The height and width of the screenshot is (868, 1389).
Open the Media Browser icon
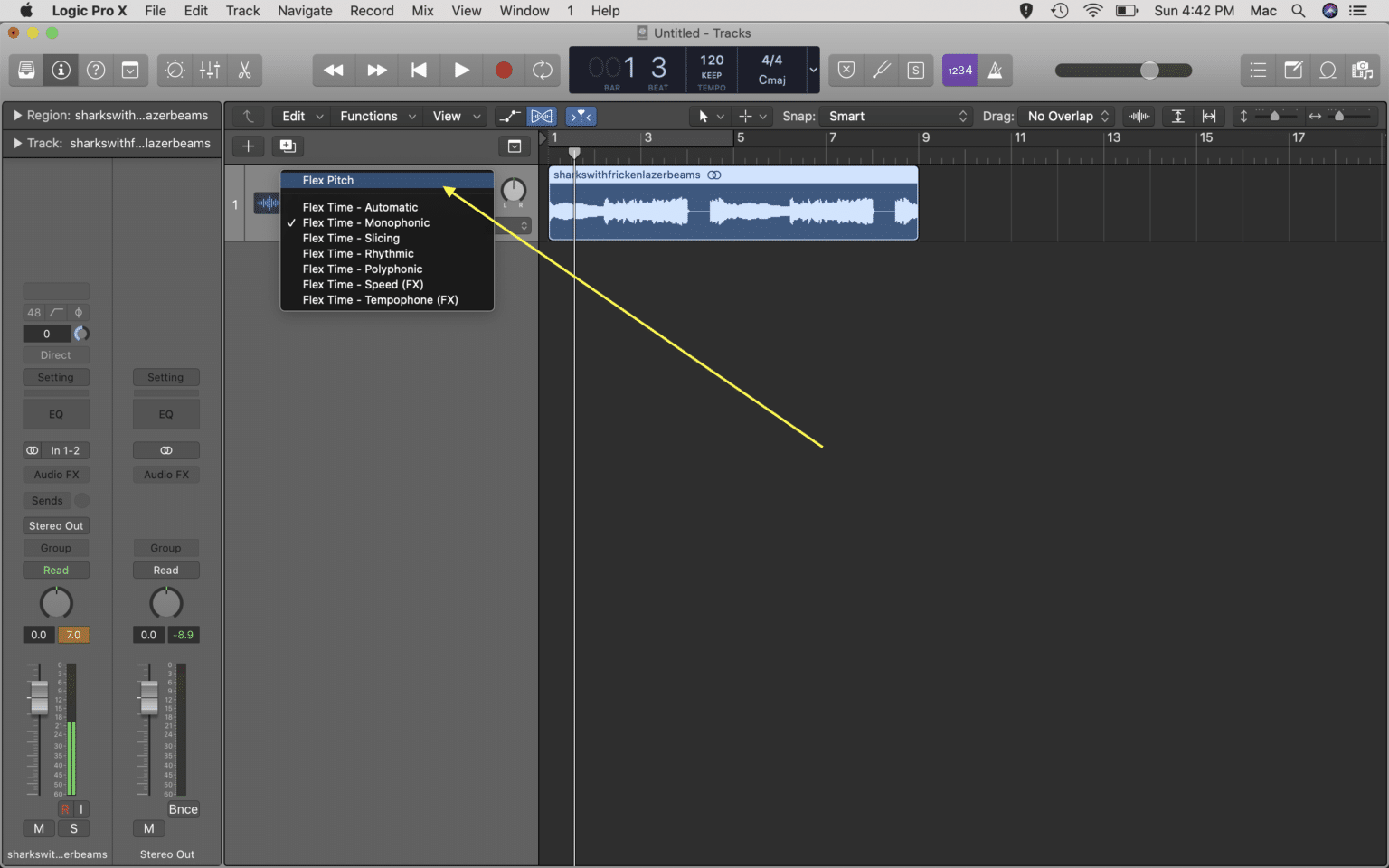(1361, 70)
